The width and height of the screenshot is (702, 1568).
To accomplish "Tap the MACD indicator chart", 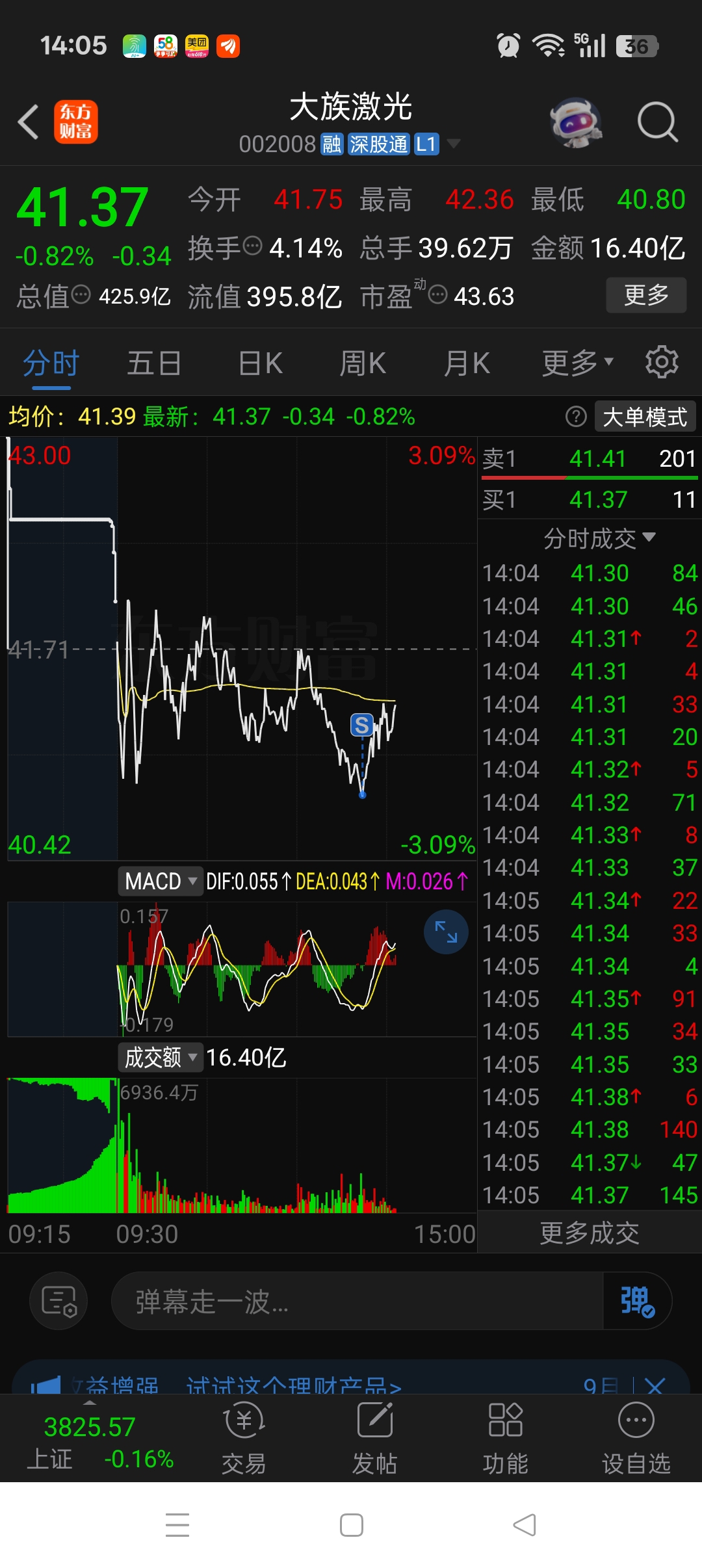I will click(242, 969).
